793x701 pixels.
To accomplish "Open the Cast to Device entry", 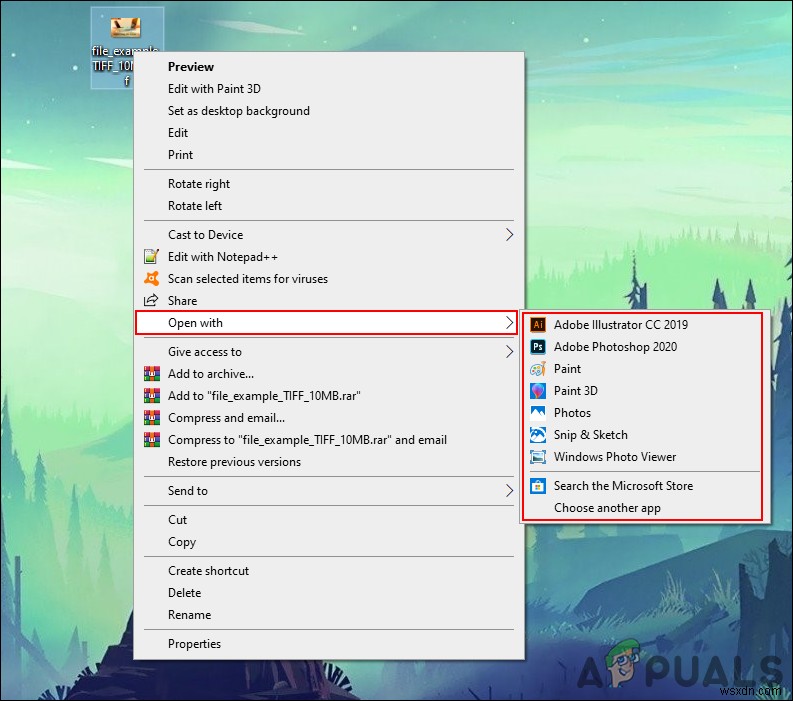I will tap(329, 235).
